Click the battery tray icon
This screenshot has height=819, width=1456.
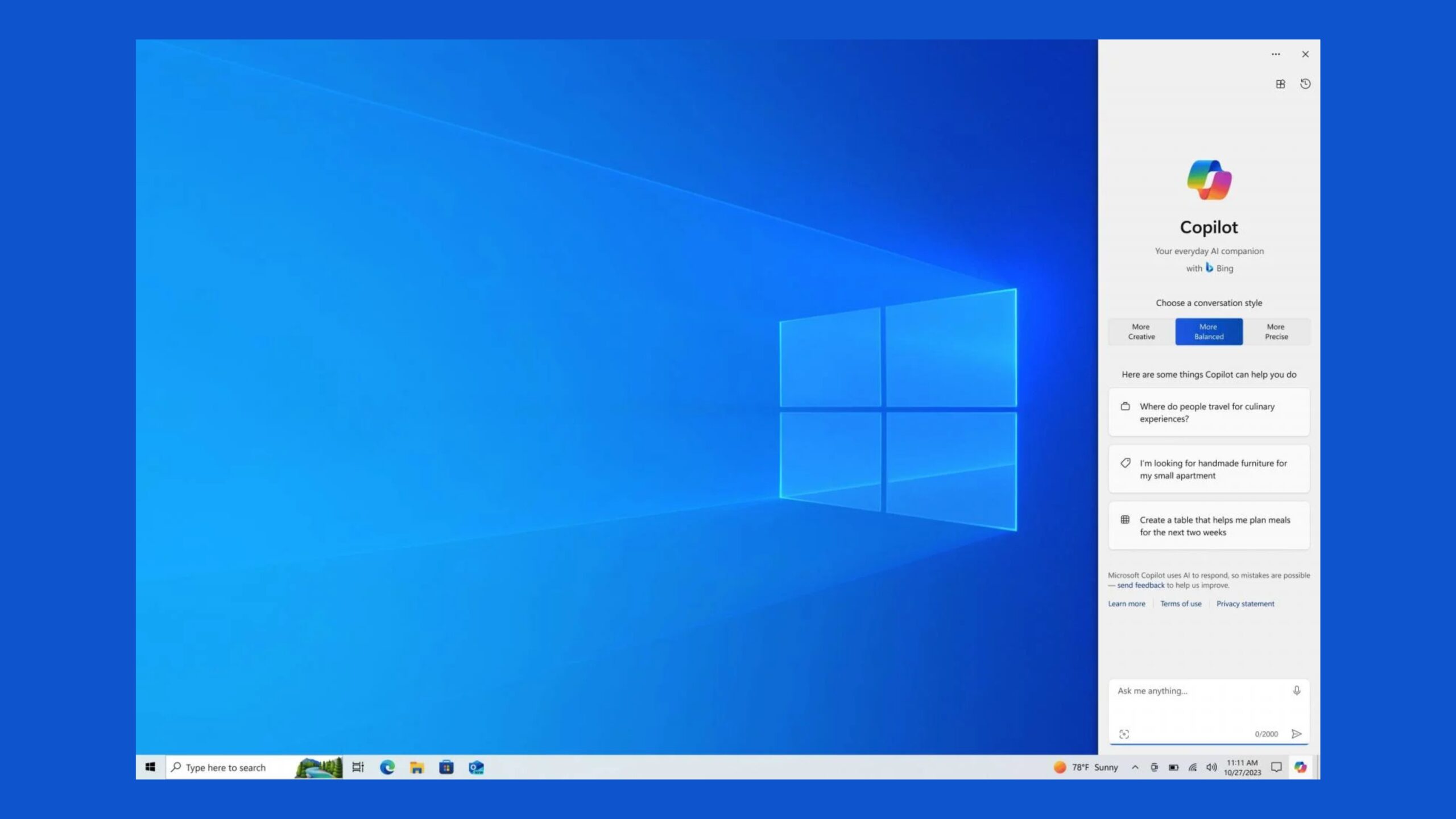pos(1173,767)
